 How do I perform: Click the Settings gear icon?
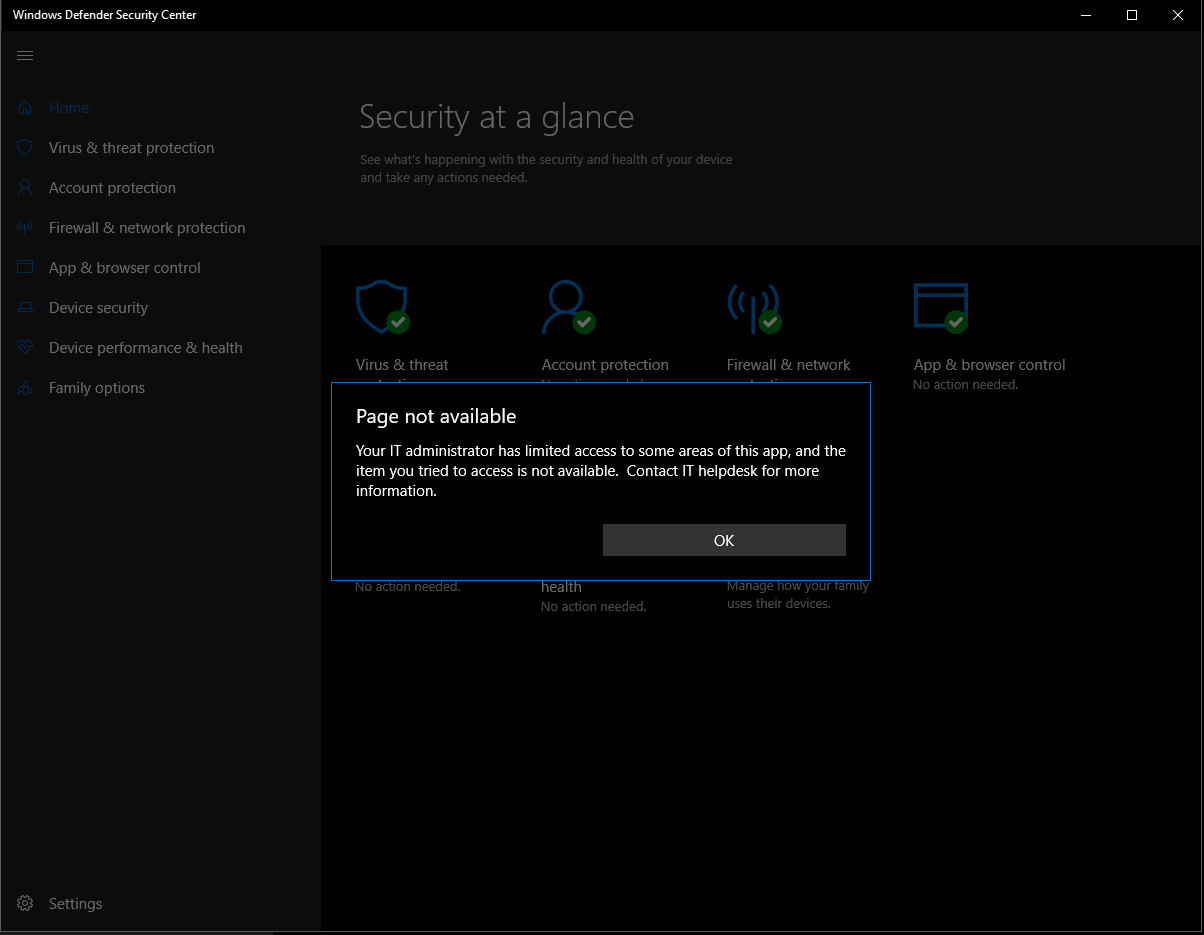[x=25, y=903]
